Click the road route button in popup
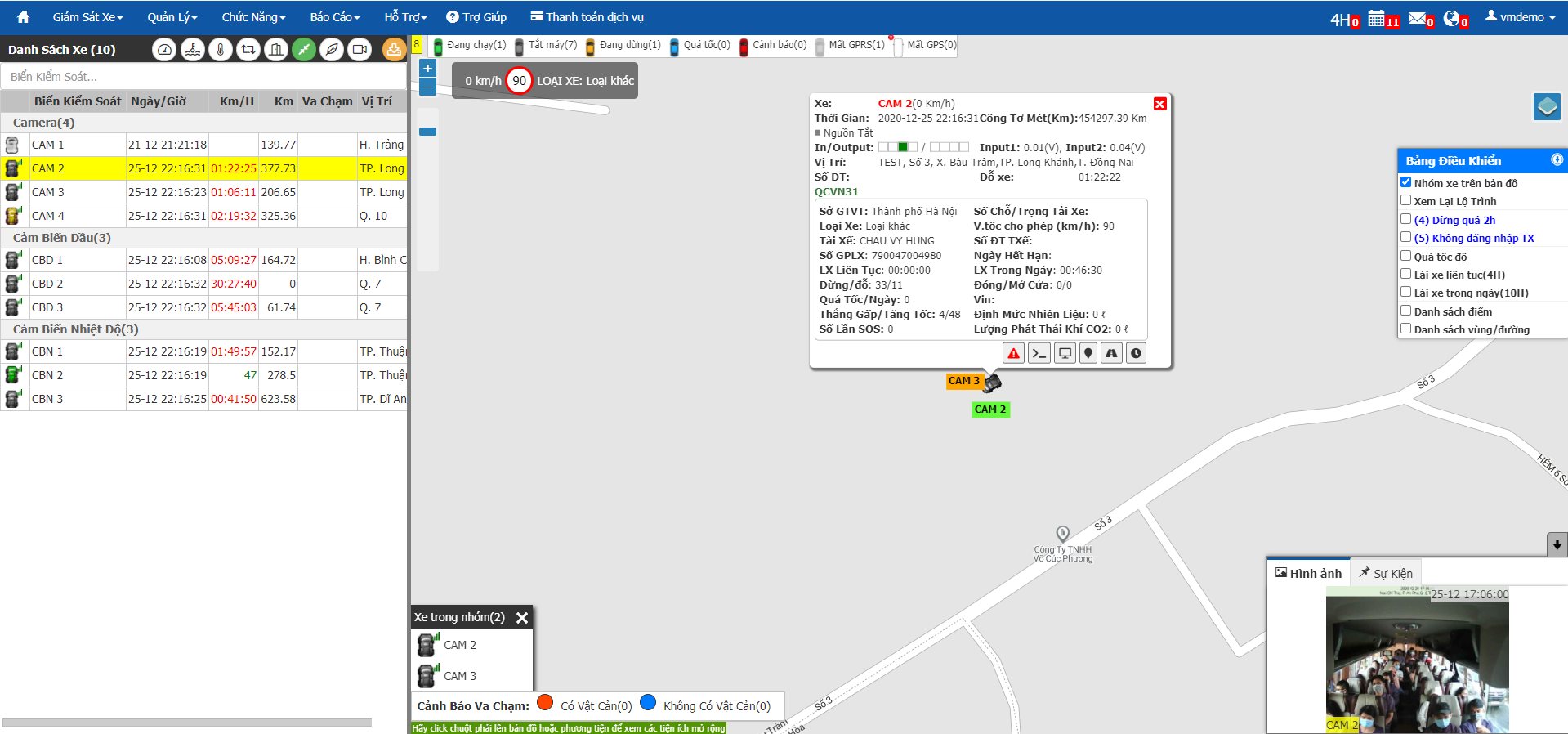 1111,353
